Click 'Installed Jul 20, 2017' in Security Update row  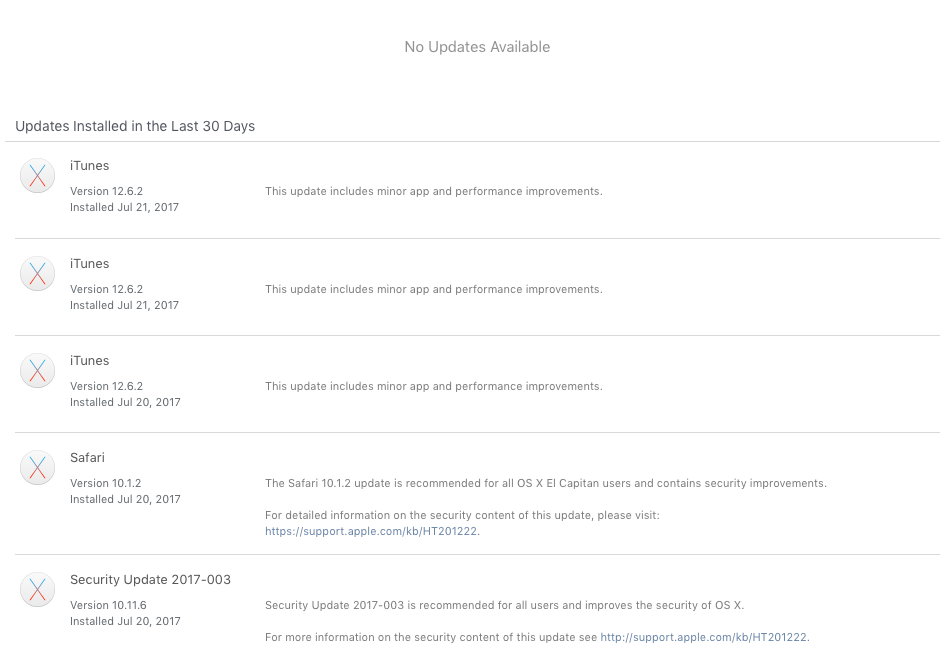pos(125,622)
